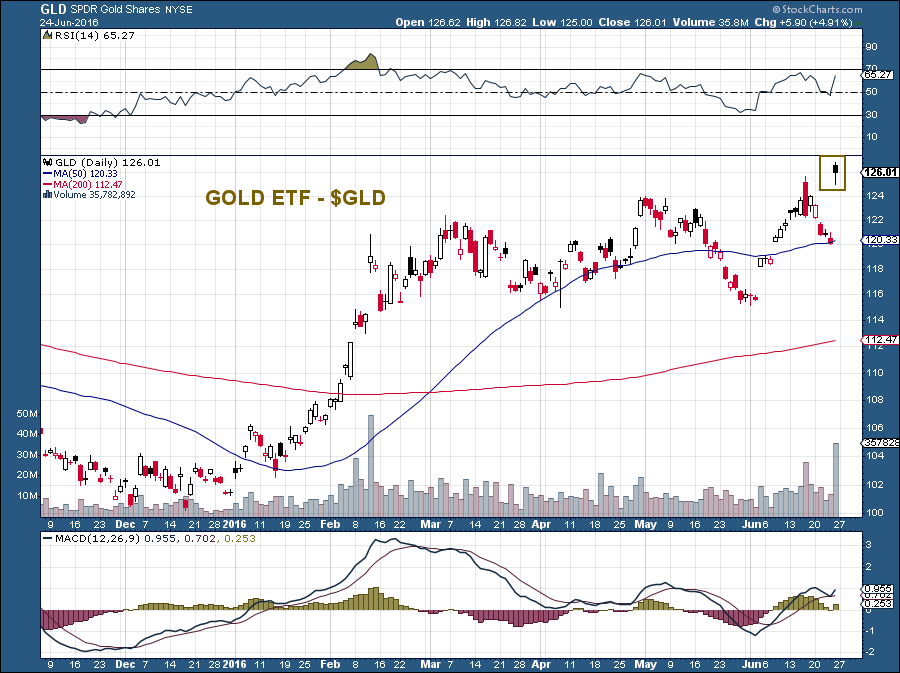Click the shaded overbought RSI peak
This screenshot has height=673, width=900.
click(363, 62)
